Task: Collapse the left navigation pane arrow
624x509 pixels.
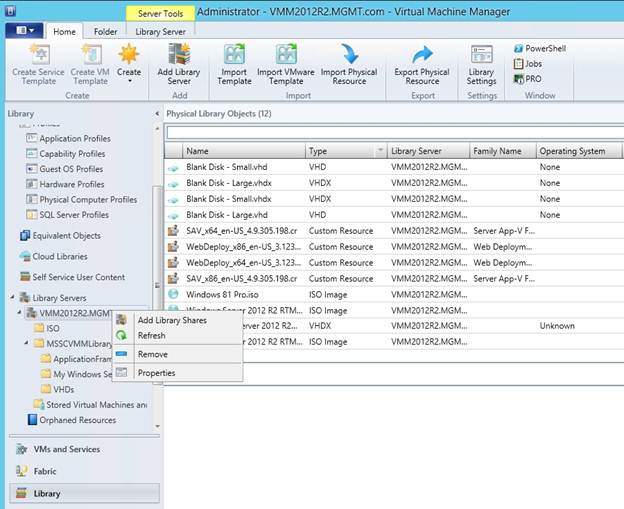Action: (x=157, y=114)
